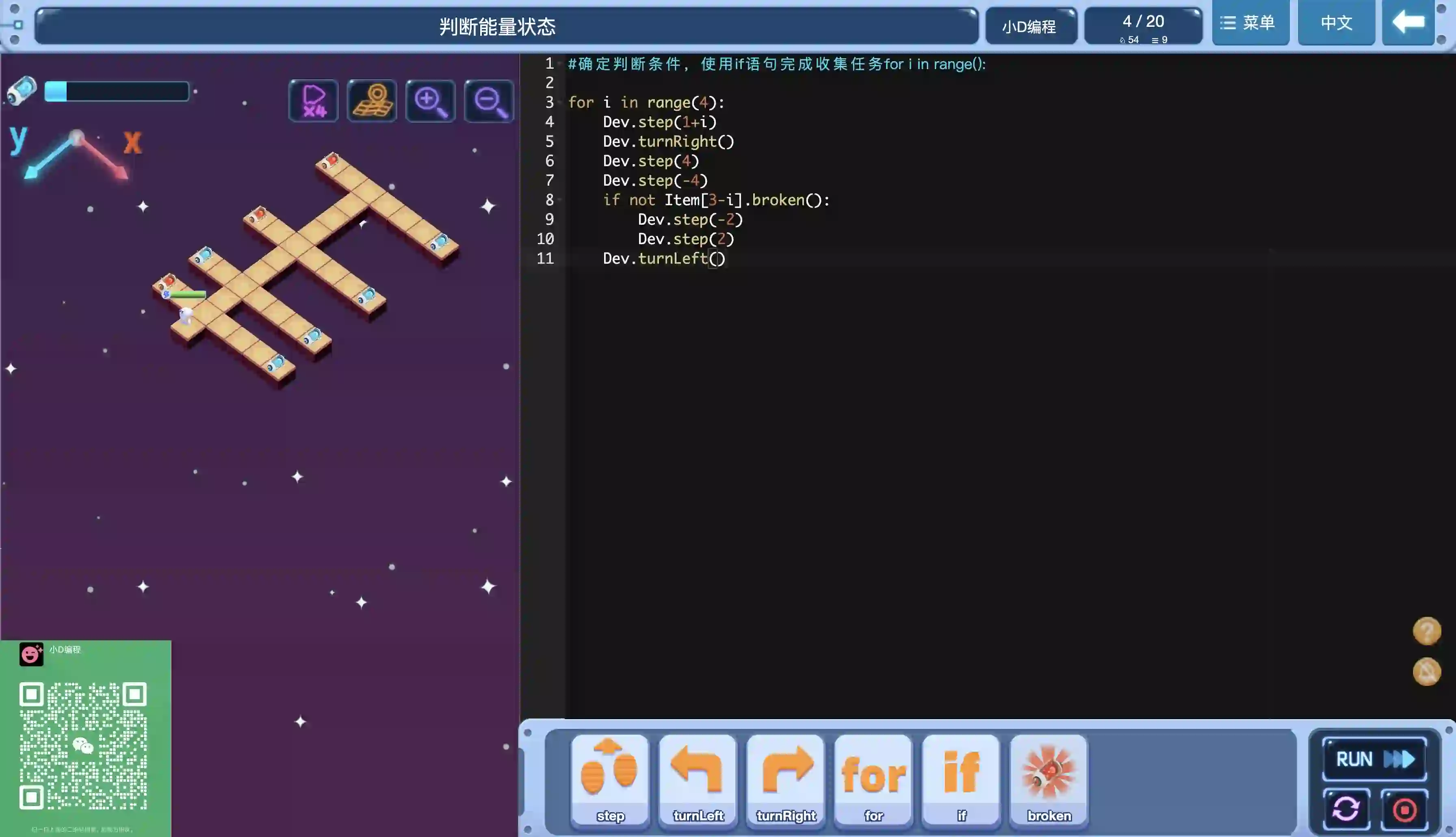Click the map location marker icon
Viewport: 1456px width, 837px height.
point(372,101)
